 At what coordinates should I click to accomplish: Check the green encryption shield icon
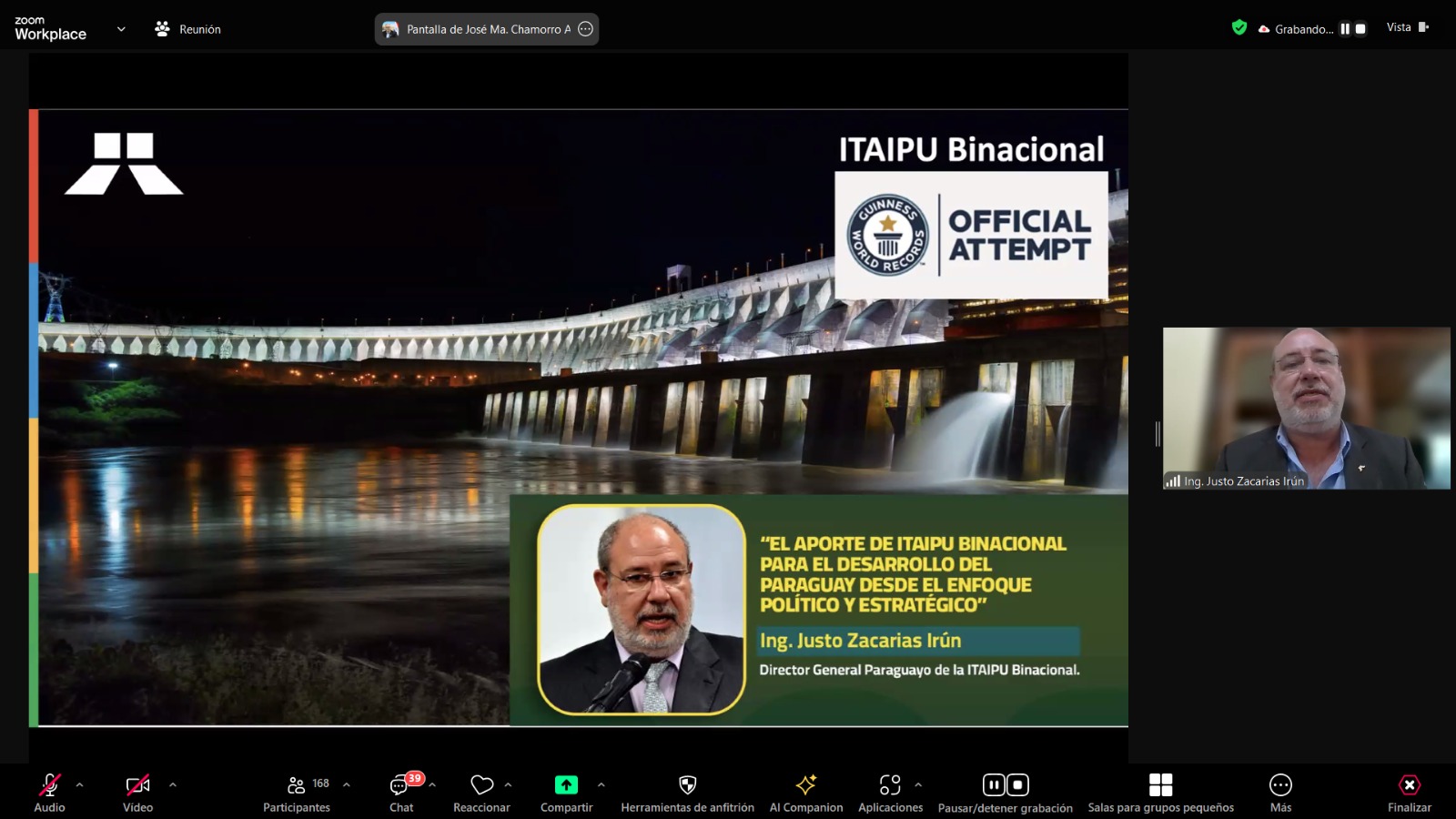coord(1239,27)
